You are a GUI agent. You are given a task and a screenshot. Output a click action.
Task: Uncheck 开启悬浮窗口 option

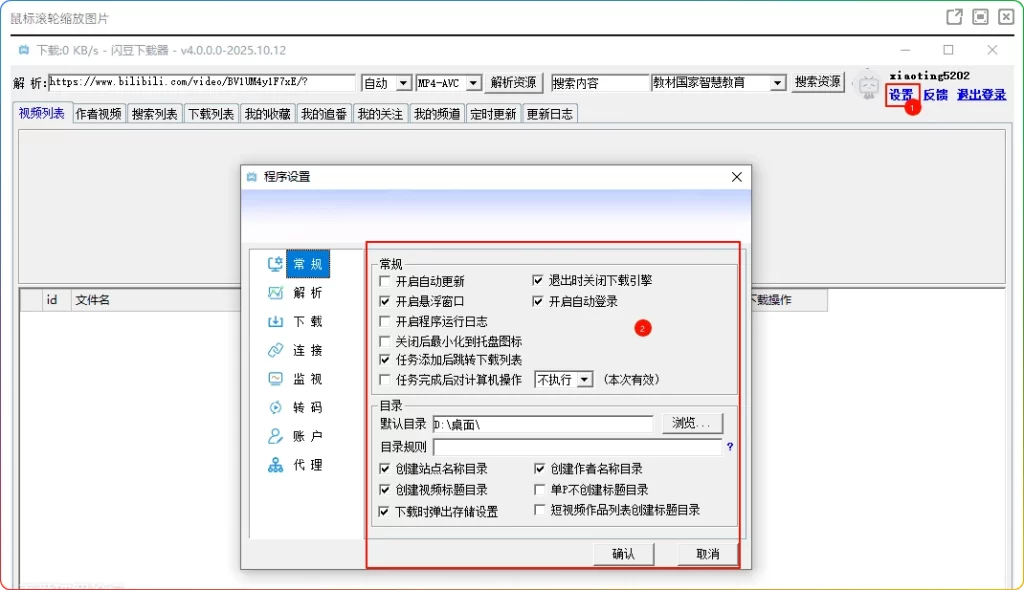pos(386,301)
